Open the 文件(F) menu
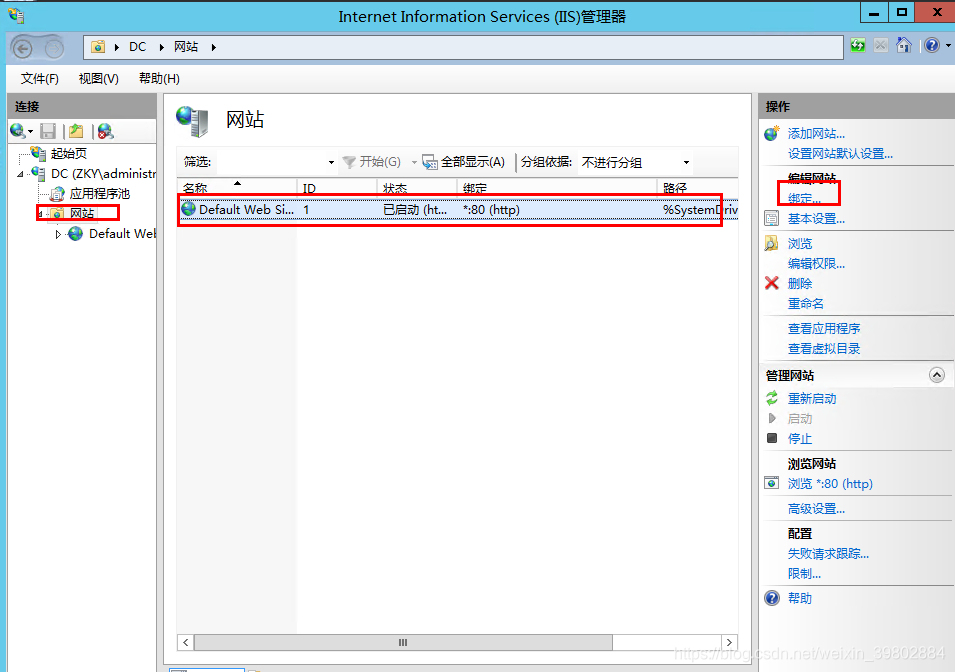The height and width of the screenshot is (672, 955). coord(40,79)
